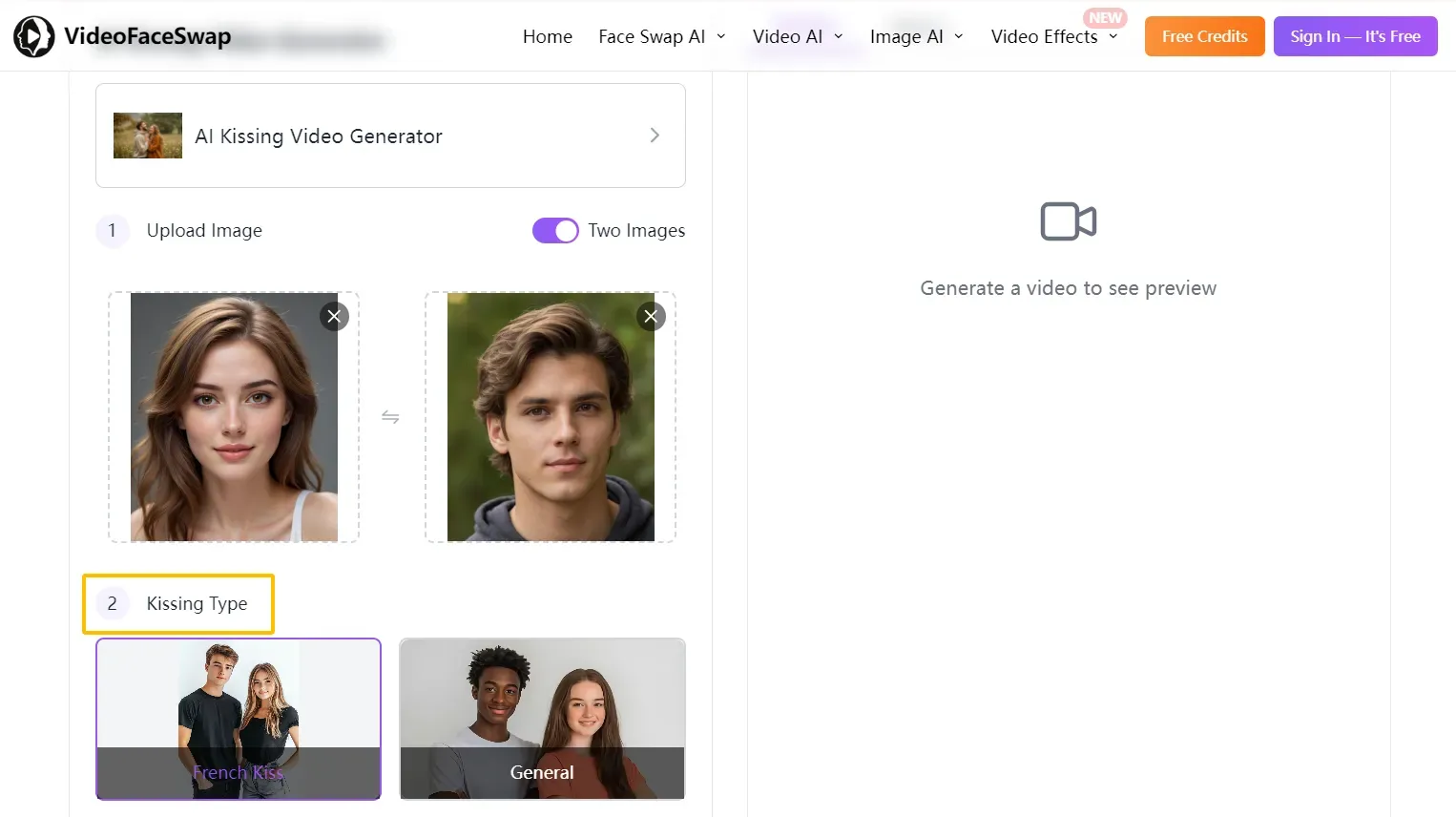This screenshot has height=817, width=1456.
Task: Click the step 2 number circle
Action: (112, 603)
